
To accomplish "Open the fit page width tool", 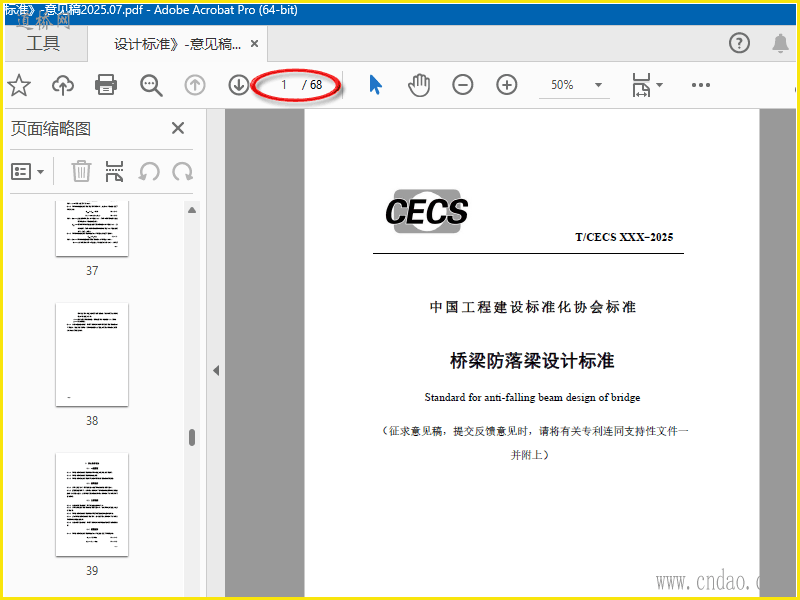I will [641, 85].
